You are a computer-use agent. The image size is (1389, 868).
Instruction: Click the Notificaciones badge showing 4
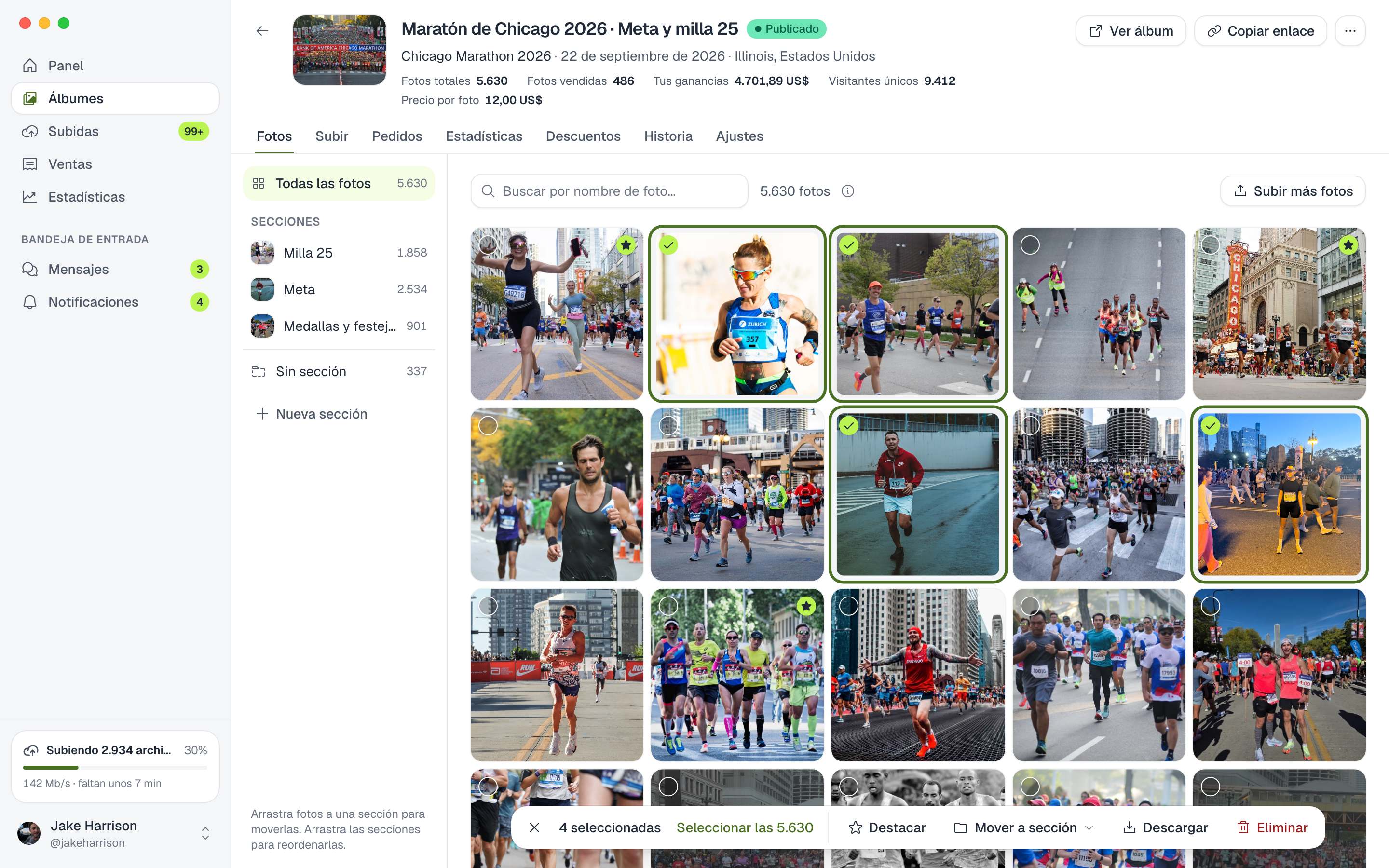pos(199,302)
